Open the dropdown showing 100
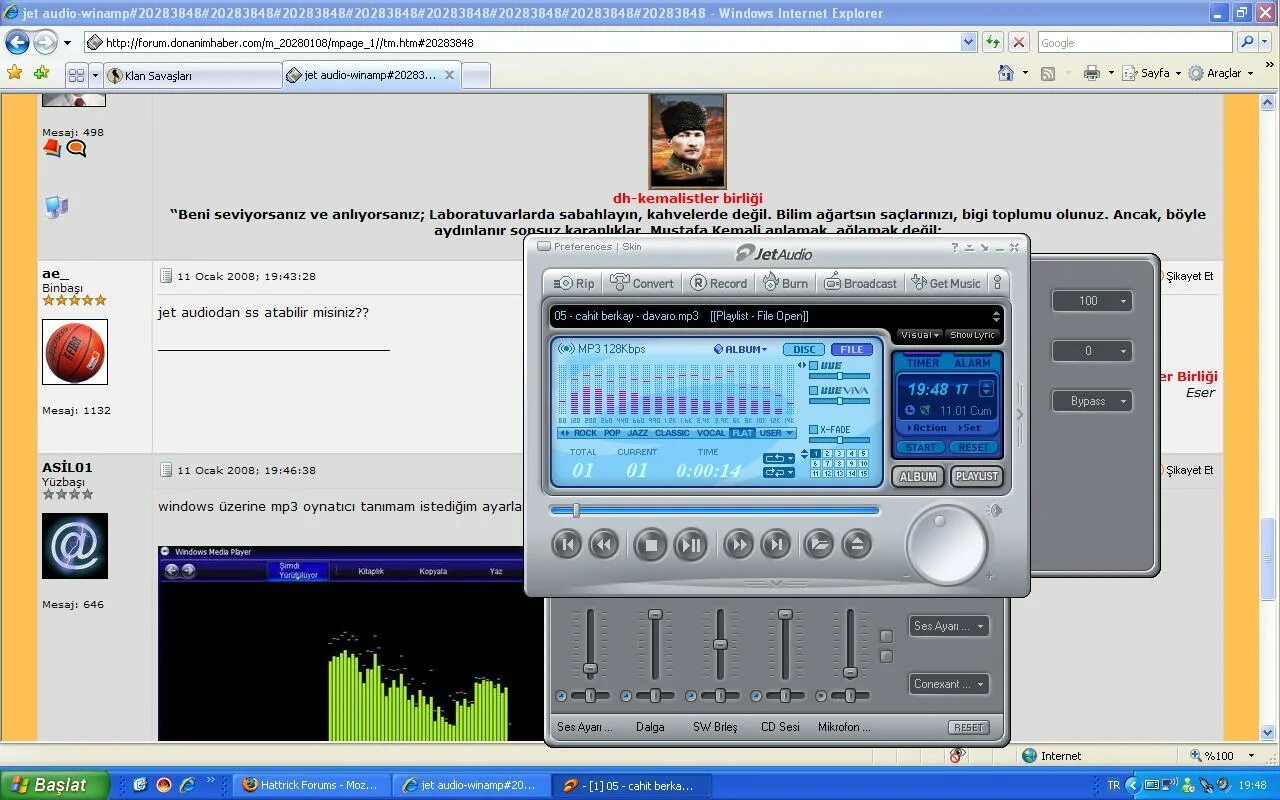1280x800 pixels. point(1092,301)
